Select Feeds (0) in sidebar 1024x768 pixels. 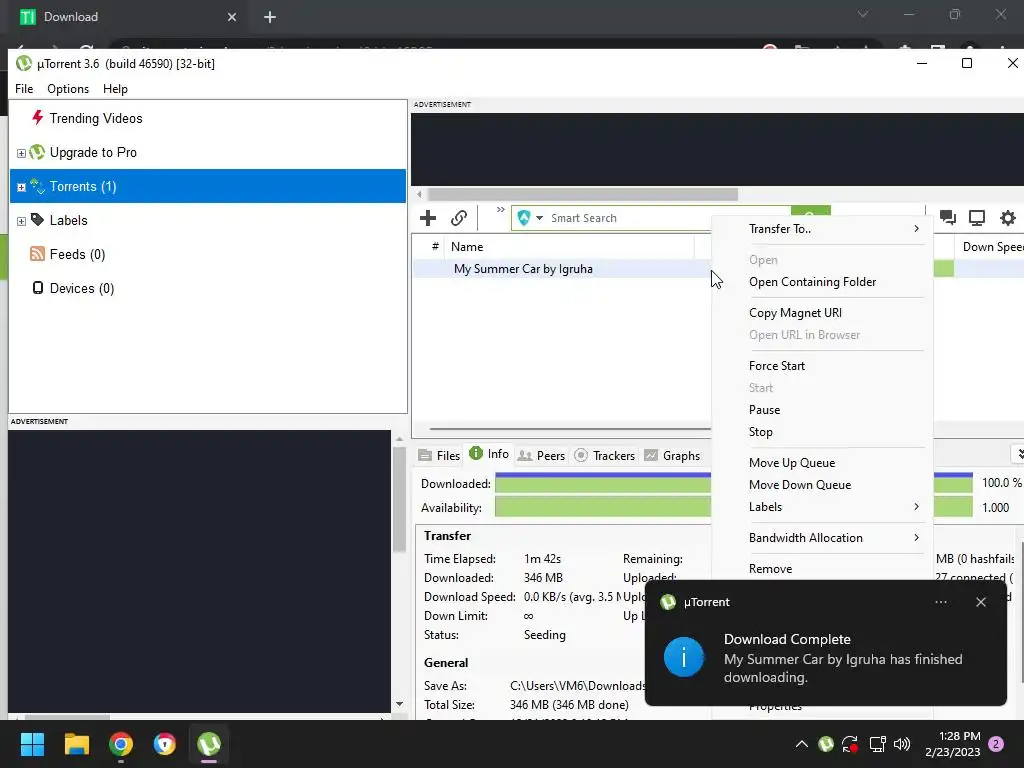77,254
